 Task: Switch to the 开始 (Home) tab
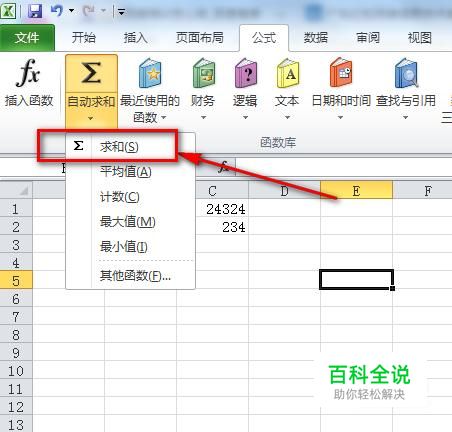(84, 38)
